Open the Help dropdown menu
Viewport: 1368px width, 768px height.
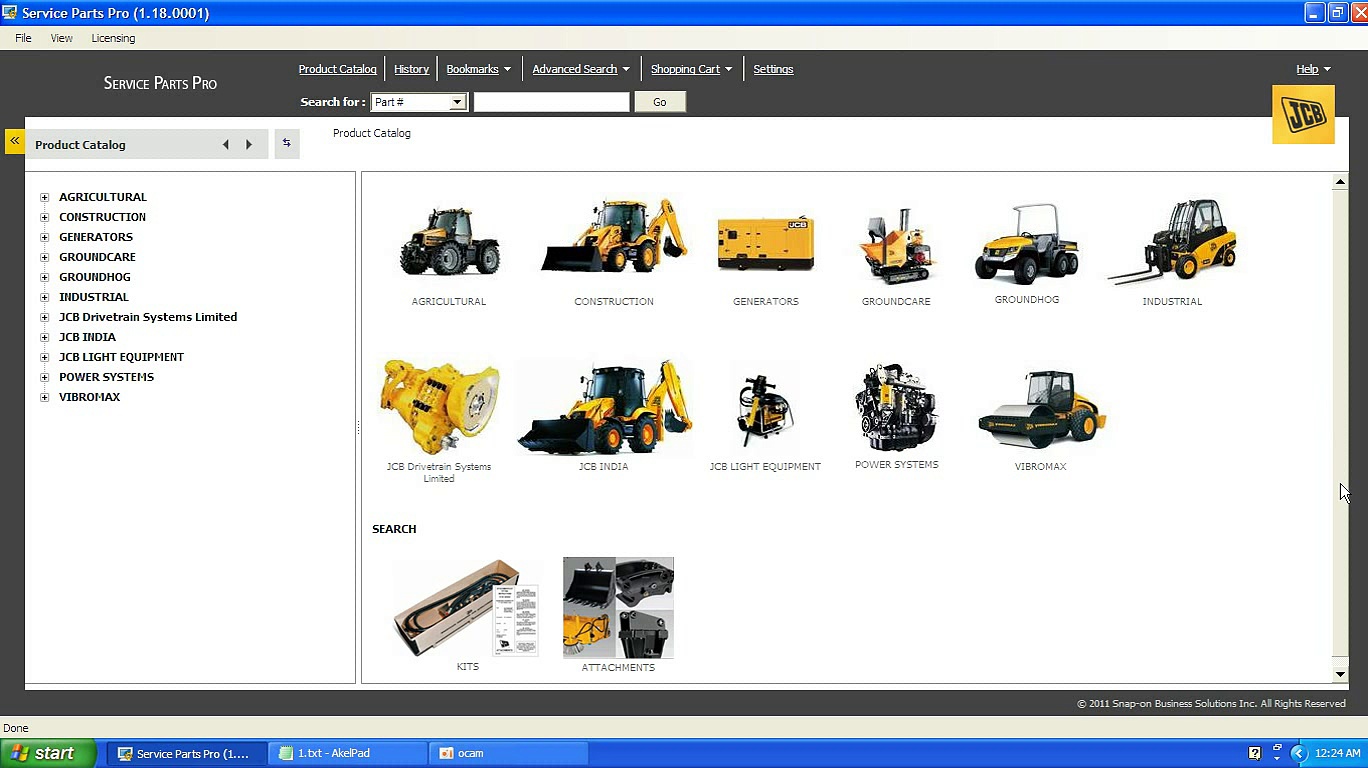pyautogui.click(x=1313, y=69)
